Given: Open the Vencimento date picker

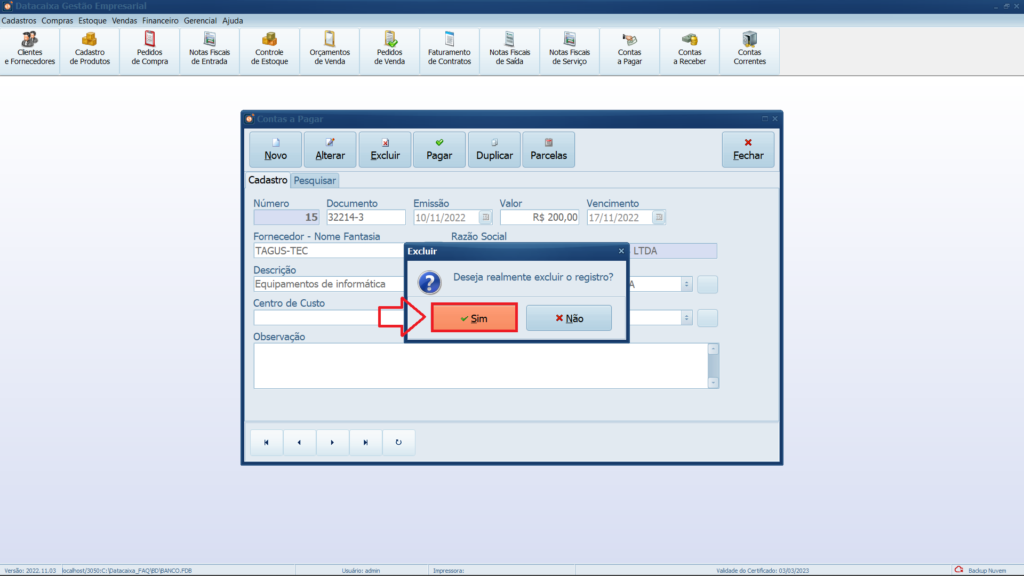Looking at the screenshot, I should coord(659,217).
